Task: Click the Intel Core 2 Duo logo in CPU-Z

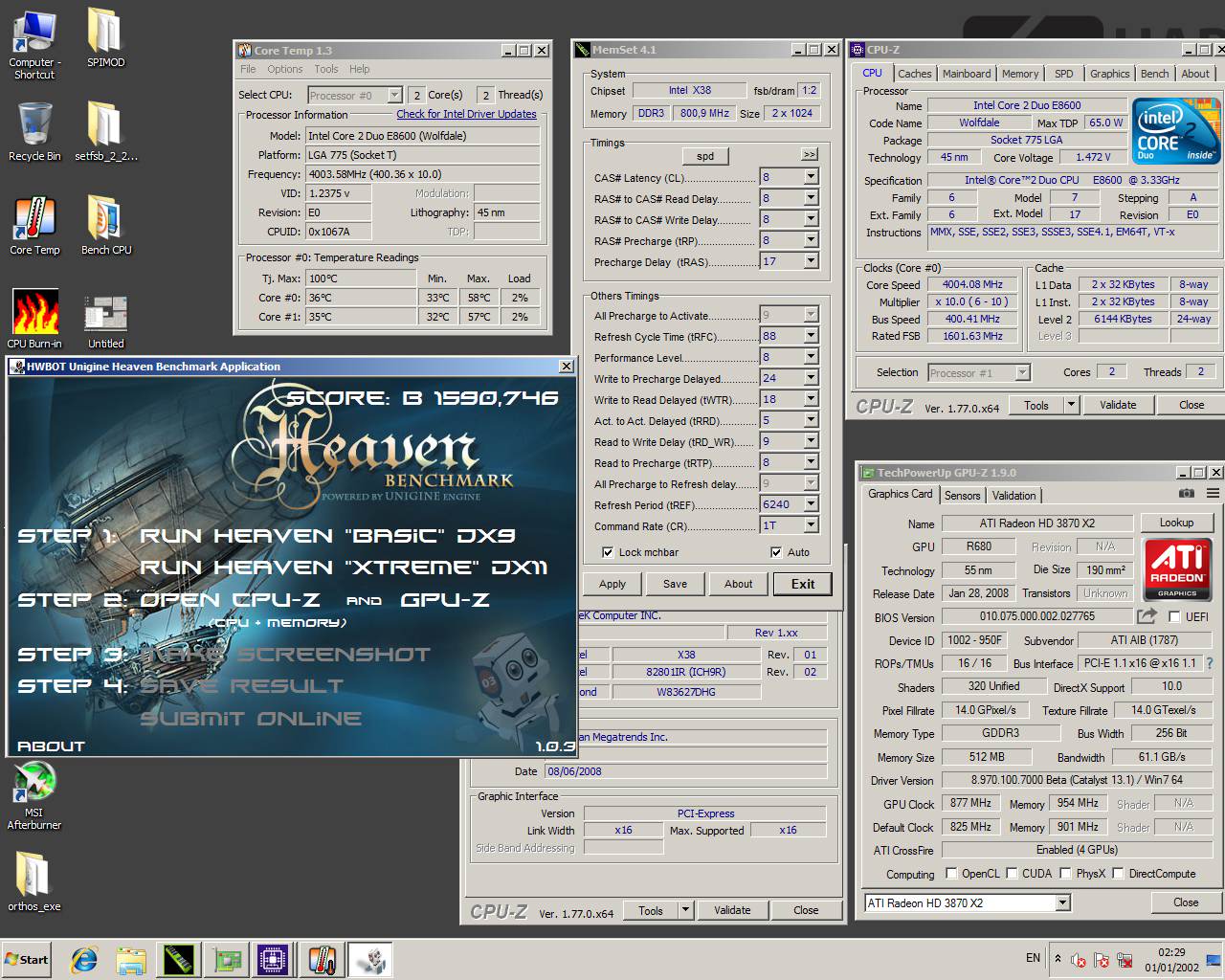Action: point(1176,129)
